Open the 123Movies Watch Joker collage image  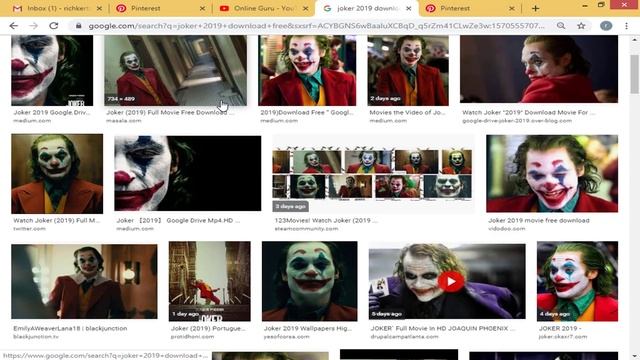click(x=372, y=174)
